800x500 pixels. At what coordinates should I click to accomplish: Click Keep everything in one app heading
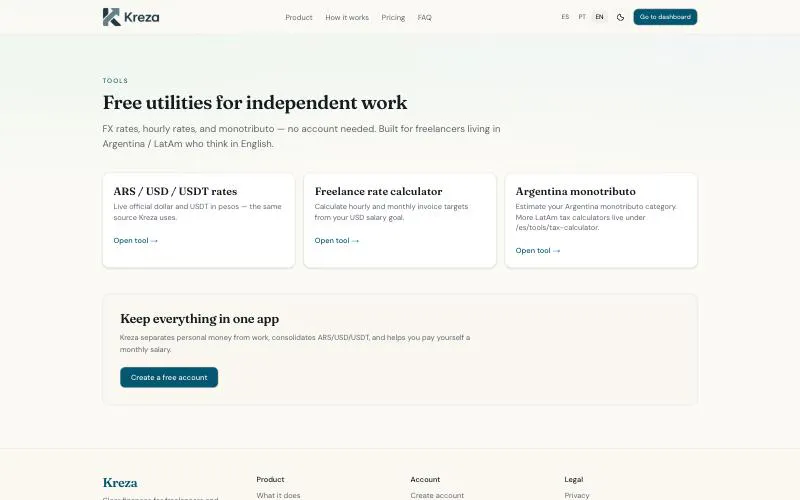coord(199,319)
